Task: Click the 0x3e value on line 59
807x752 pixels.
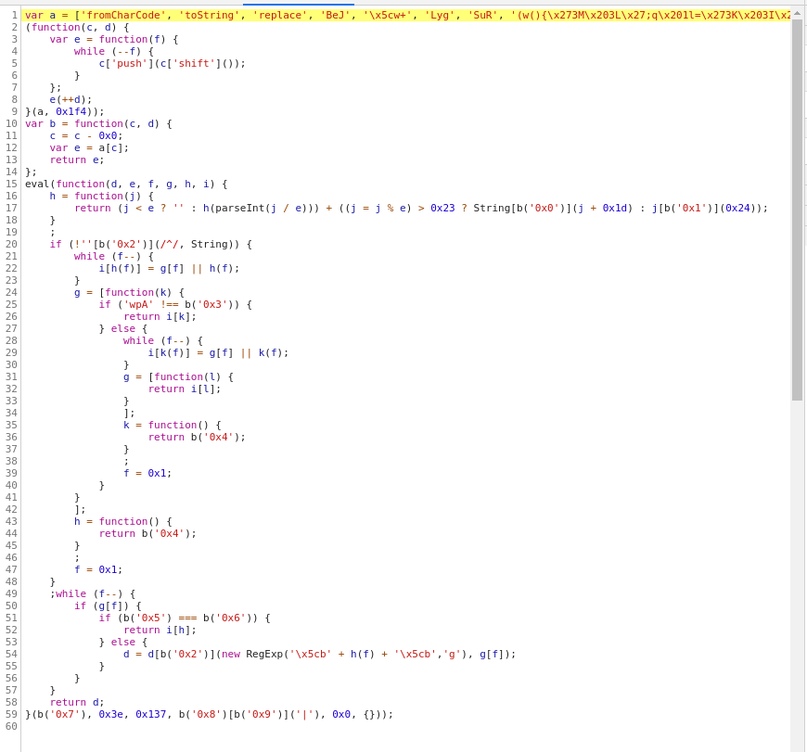Action: pyautogui.click(x=111, y=714)
